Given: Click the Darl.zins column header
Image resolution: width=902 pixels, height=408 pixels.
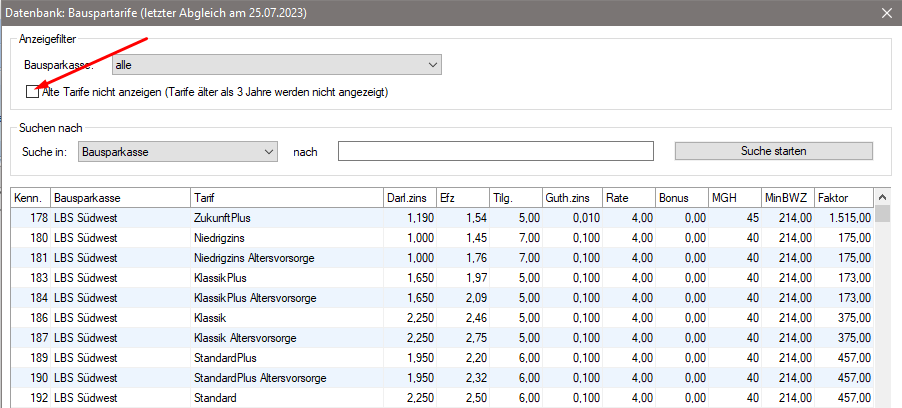Looking at the screenshot, I should 410,197.
